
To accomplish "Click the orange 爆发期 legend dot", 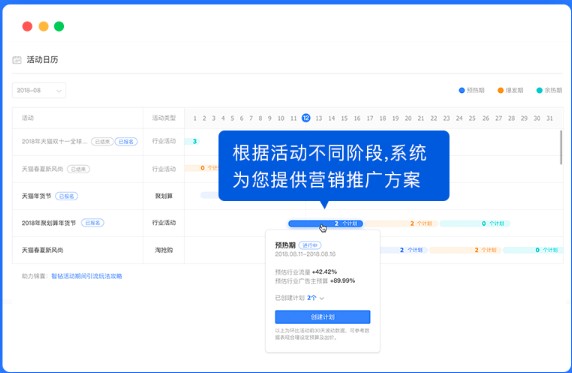I will tap(500, 90).
